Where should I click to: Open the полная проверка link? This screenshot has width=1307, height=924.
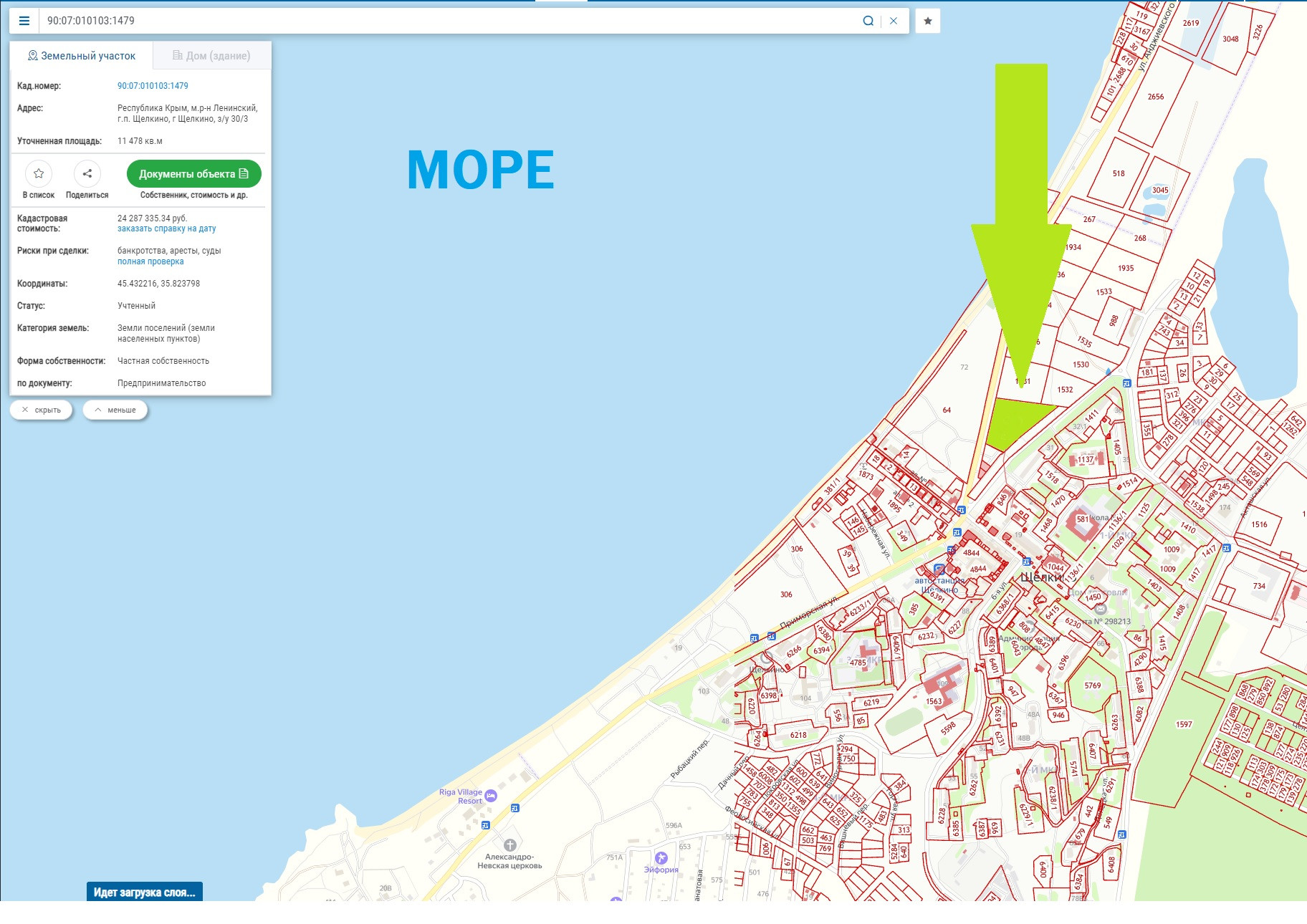(150, 261)
